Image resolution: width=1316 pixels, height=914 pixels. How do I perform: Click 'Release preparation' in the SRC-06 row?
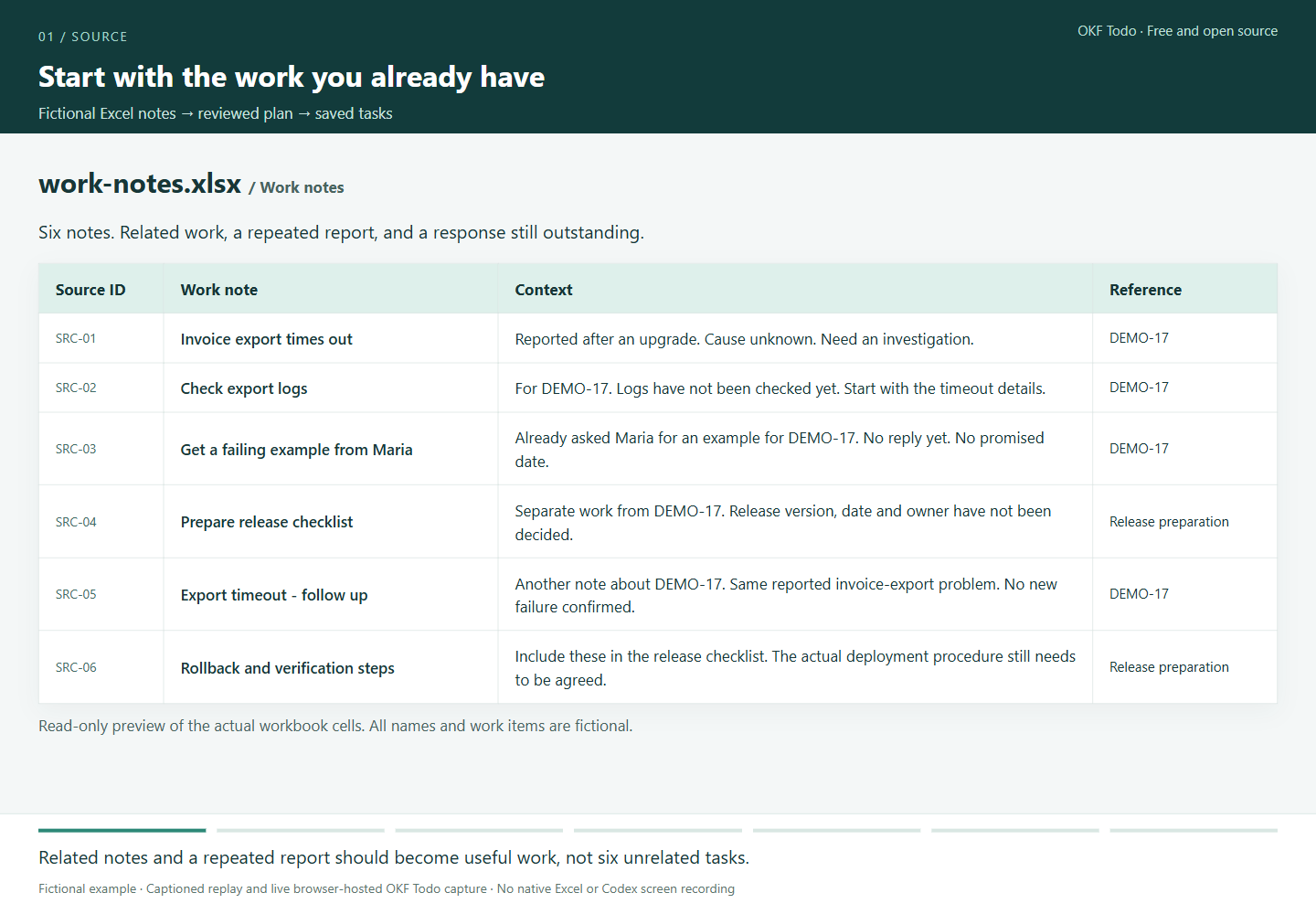pos(1169,667)
